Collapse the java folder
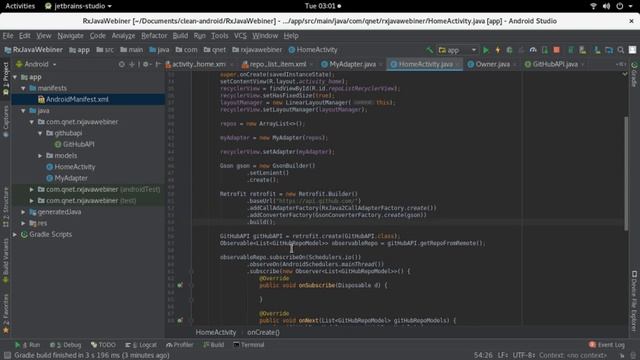Screen dimensions: 640x360 coord(23,111)
